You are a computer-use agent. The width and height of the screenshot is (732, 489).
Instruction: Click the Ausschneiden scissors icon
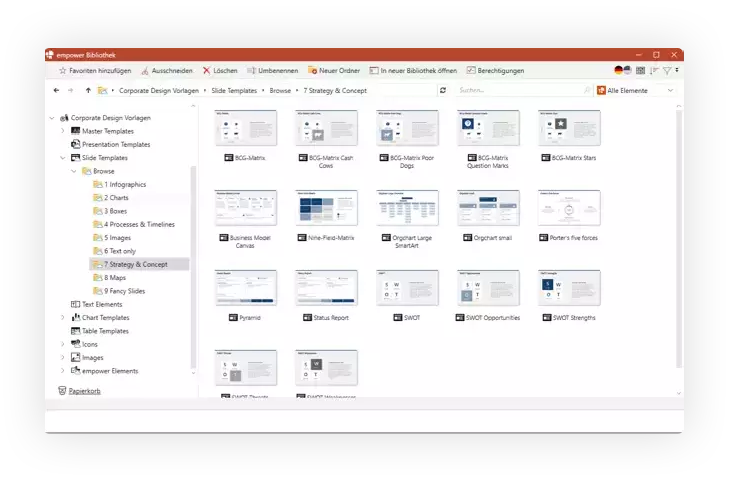(x=145, y=71)
